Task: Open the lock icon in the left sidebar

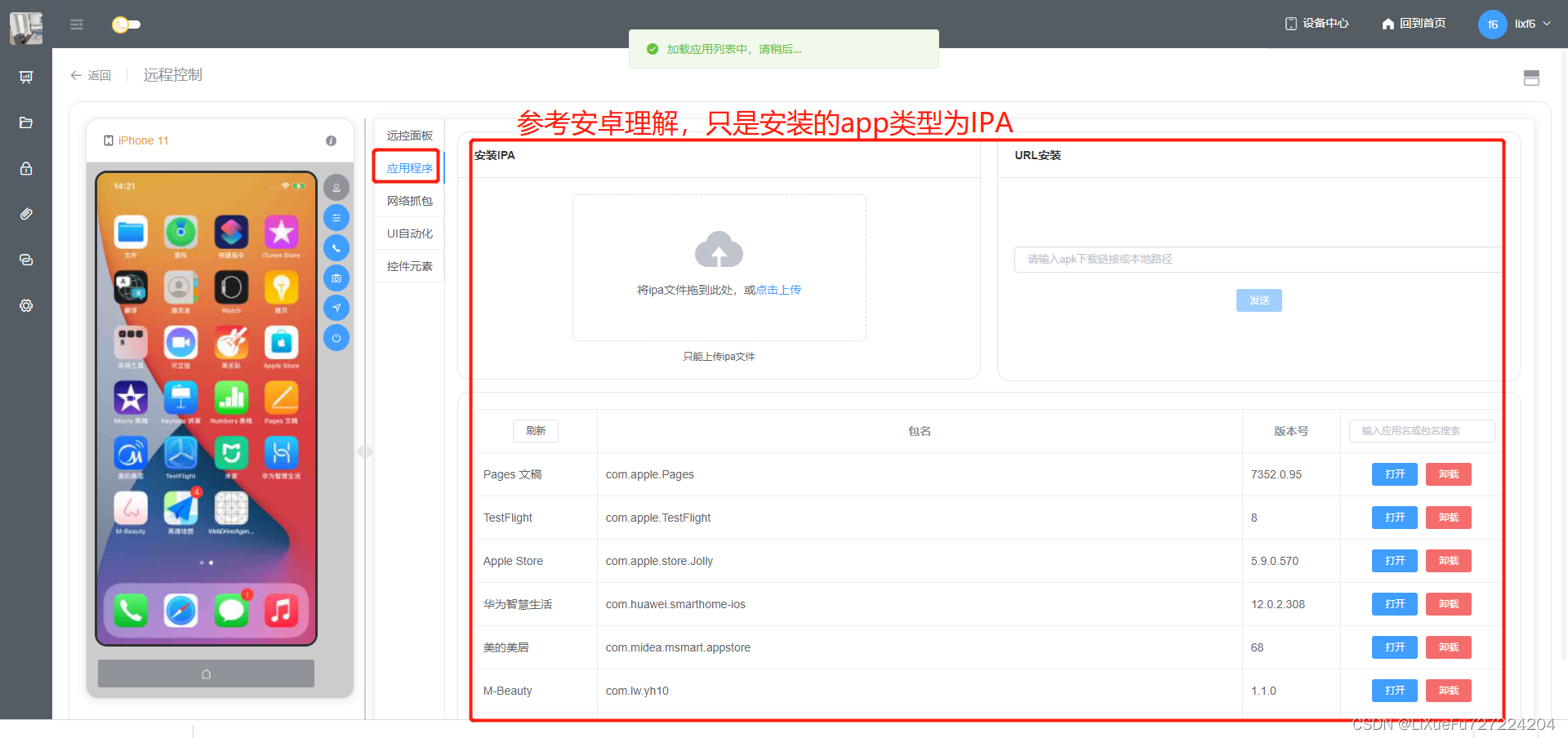Action: pos(26,168)
